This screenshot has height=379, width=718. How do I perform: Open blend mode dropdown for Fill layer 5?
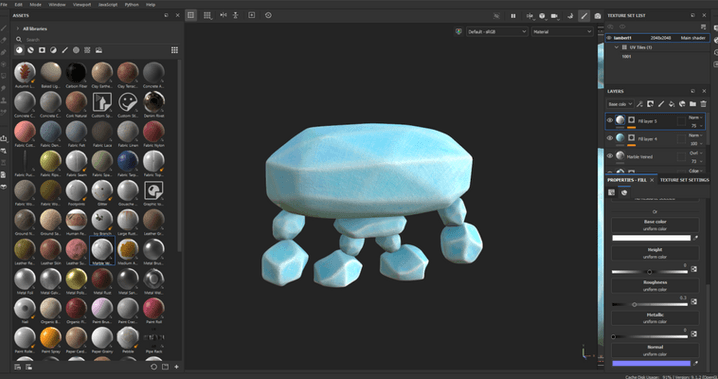point(696,118)
